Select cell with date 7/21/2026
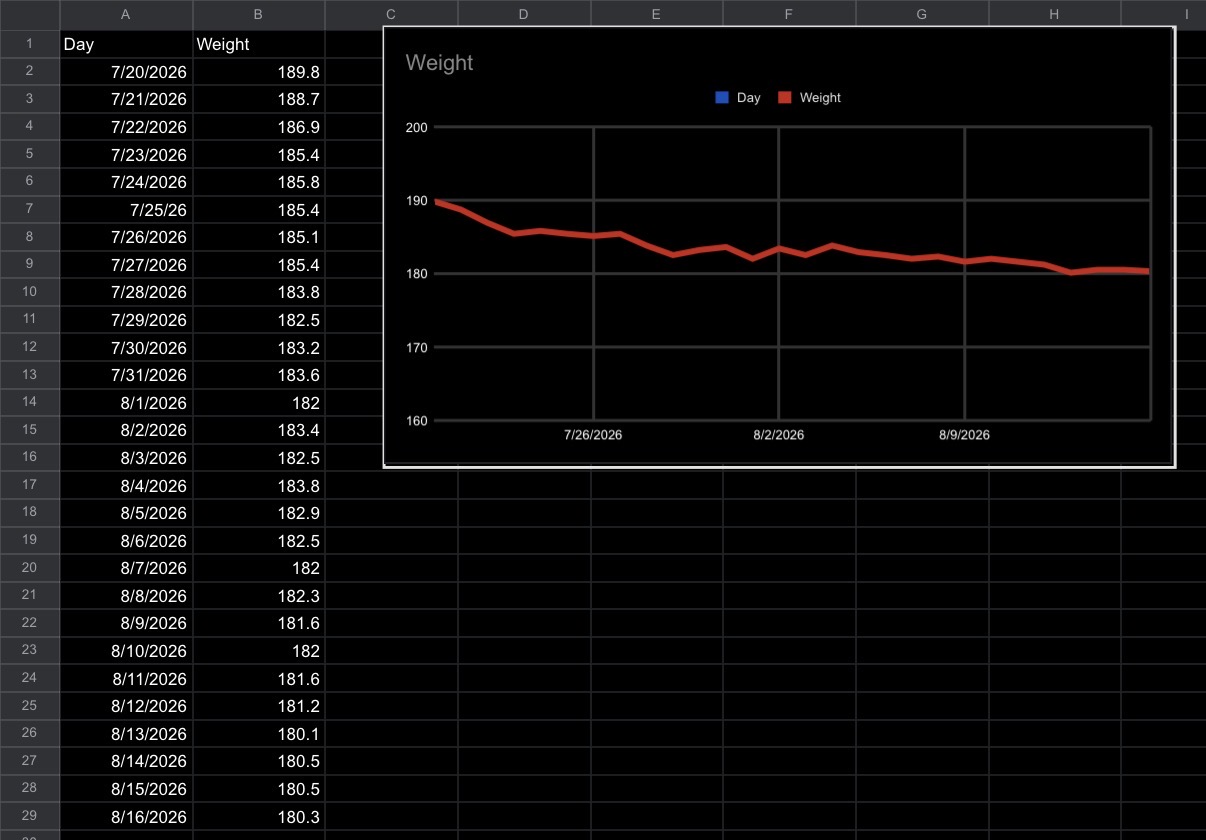This screenshot has height=840, width=1206. 126,99
